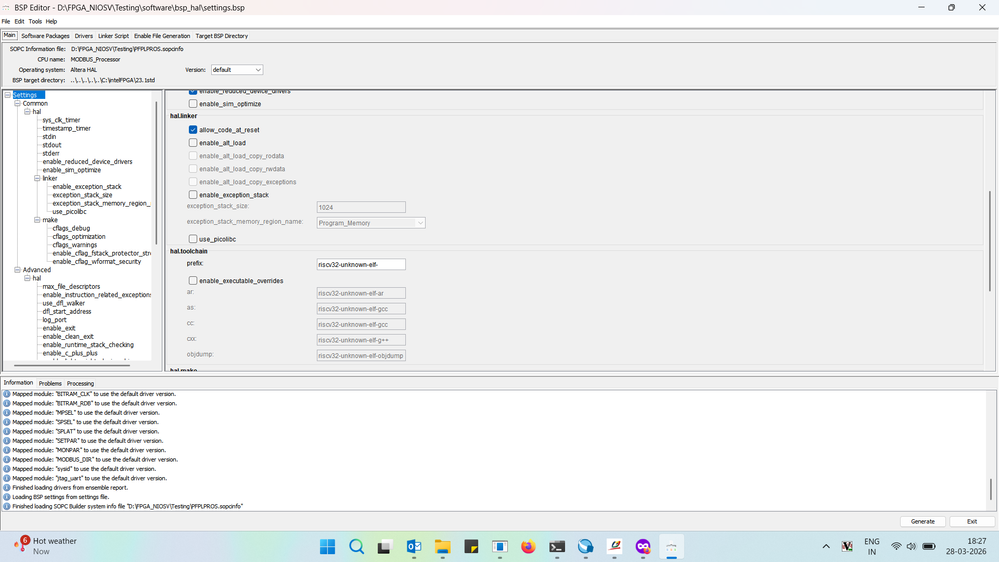The image size is (999, 562).
Task: Select cflags_optimization in the tree
Action: click(x=79, y=236)
